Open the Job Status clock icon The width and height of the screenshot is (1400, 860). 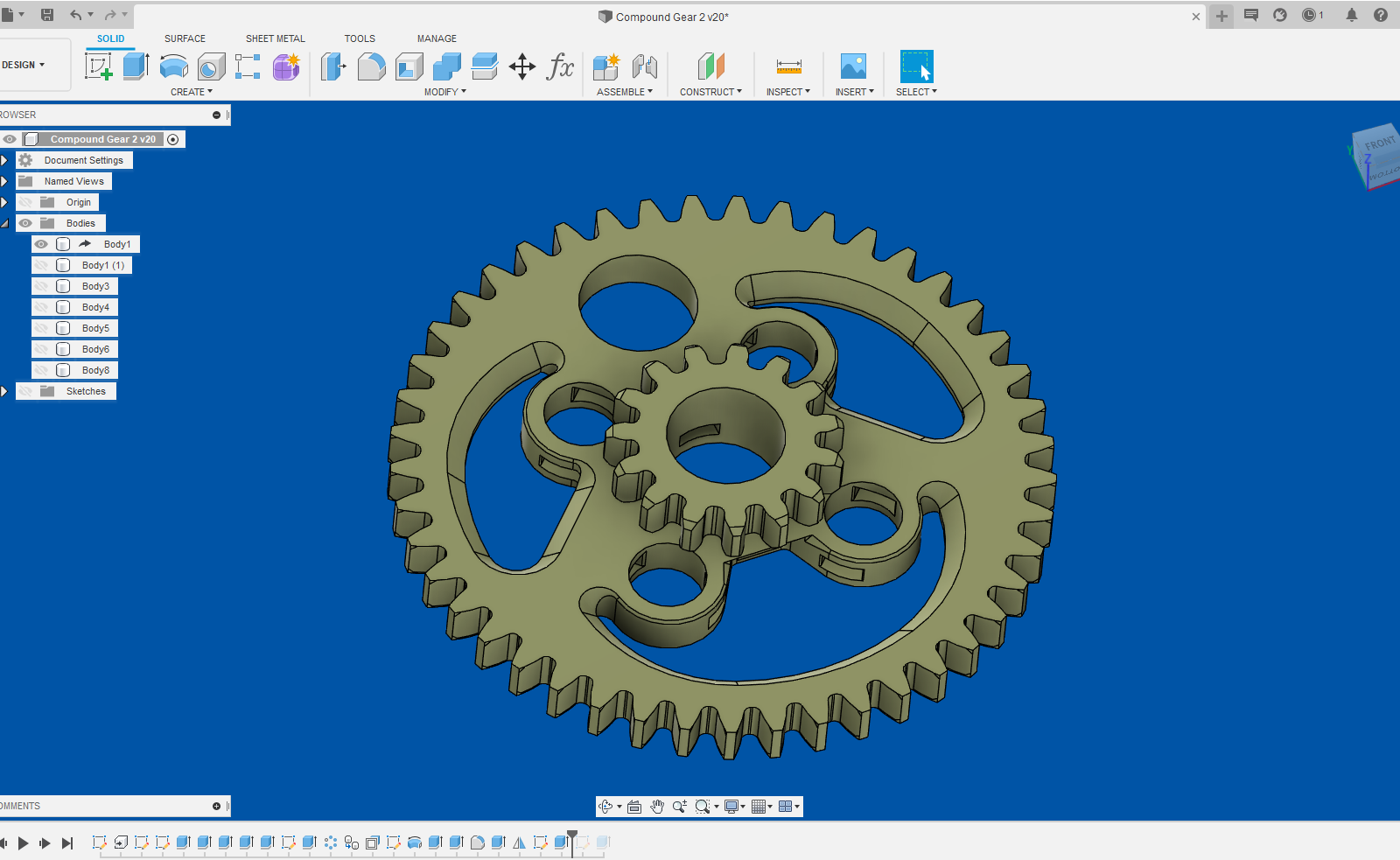1310,15
